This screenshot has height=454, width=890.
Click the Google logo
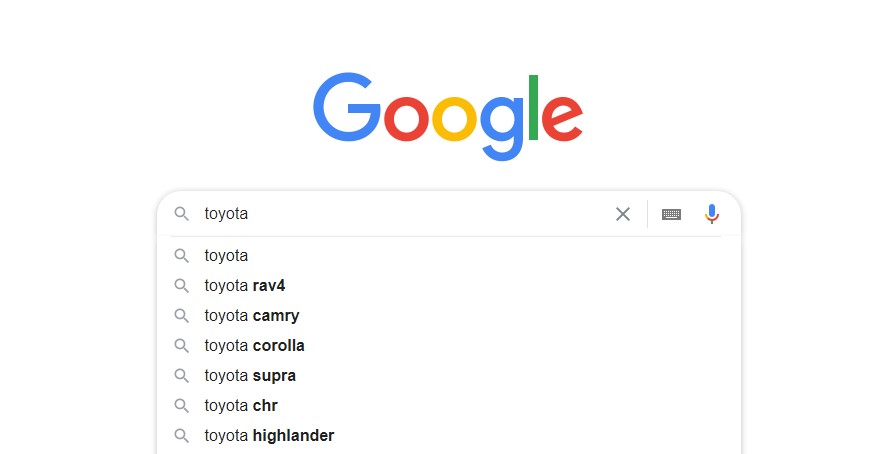pos(448,116)
